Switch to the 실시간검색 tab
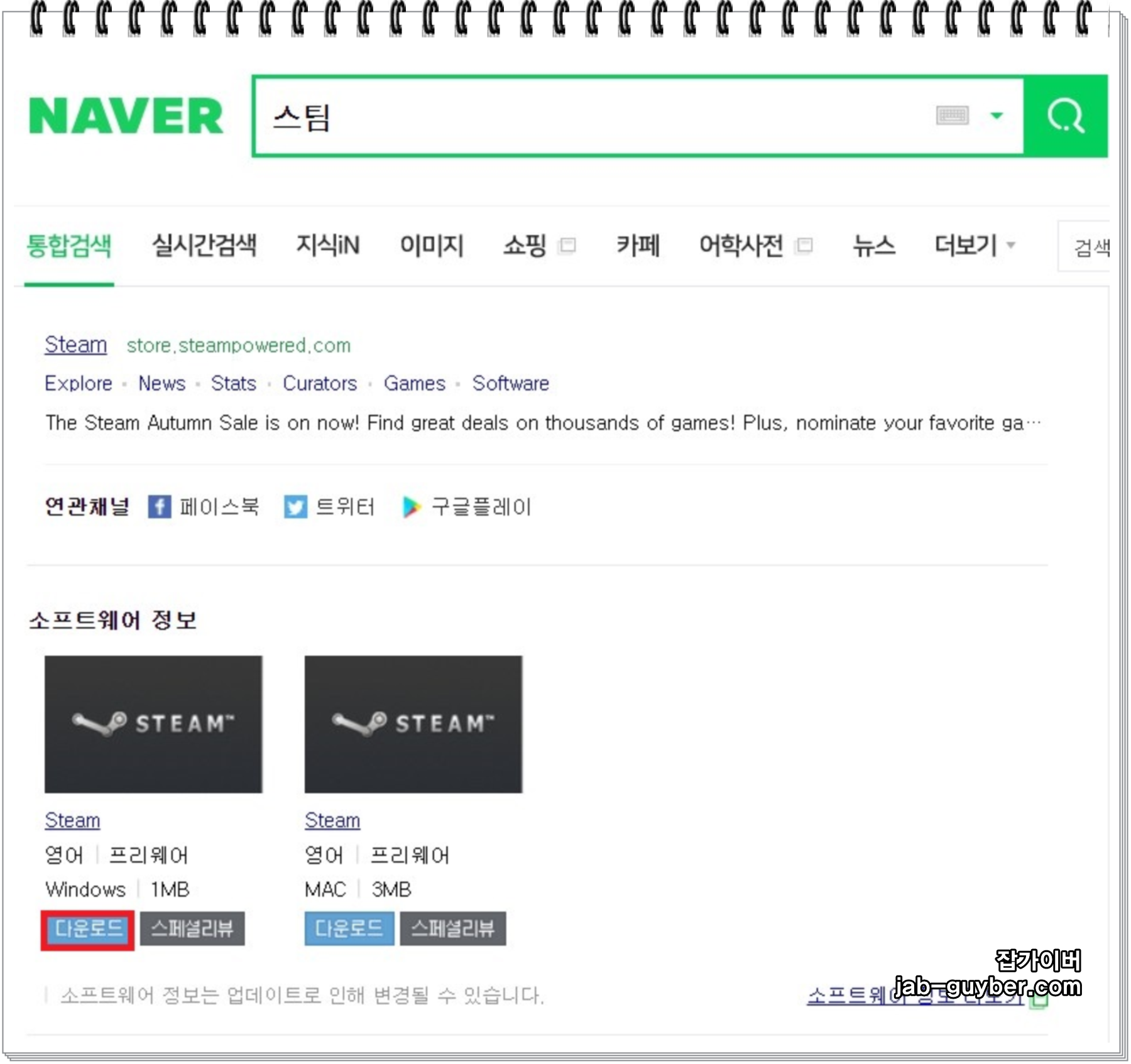Image resolution: width=1131 pixels, height=1064 pixels. 204,245
